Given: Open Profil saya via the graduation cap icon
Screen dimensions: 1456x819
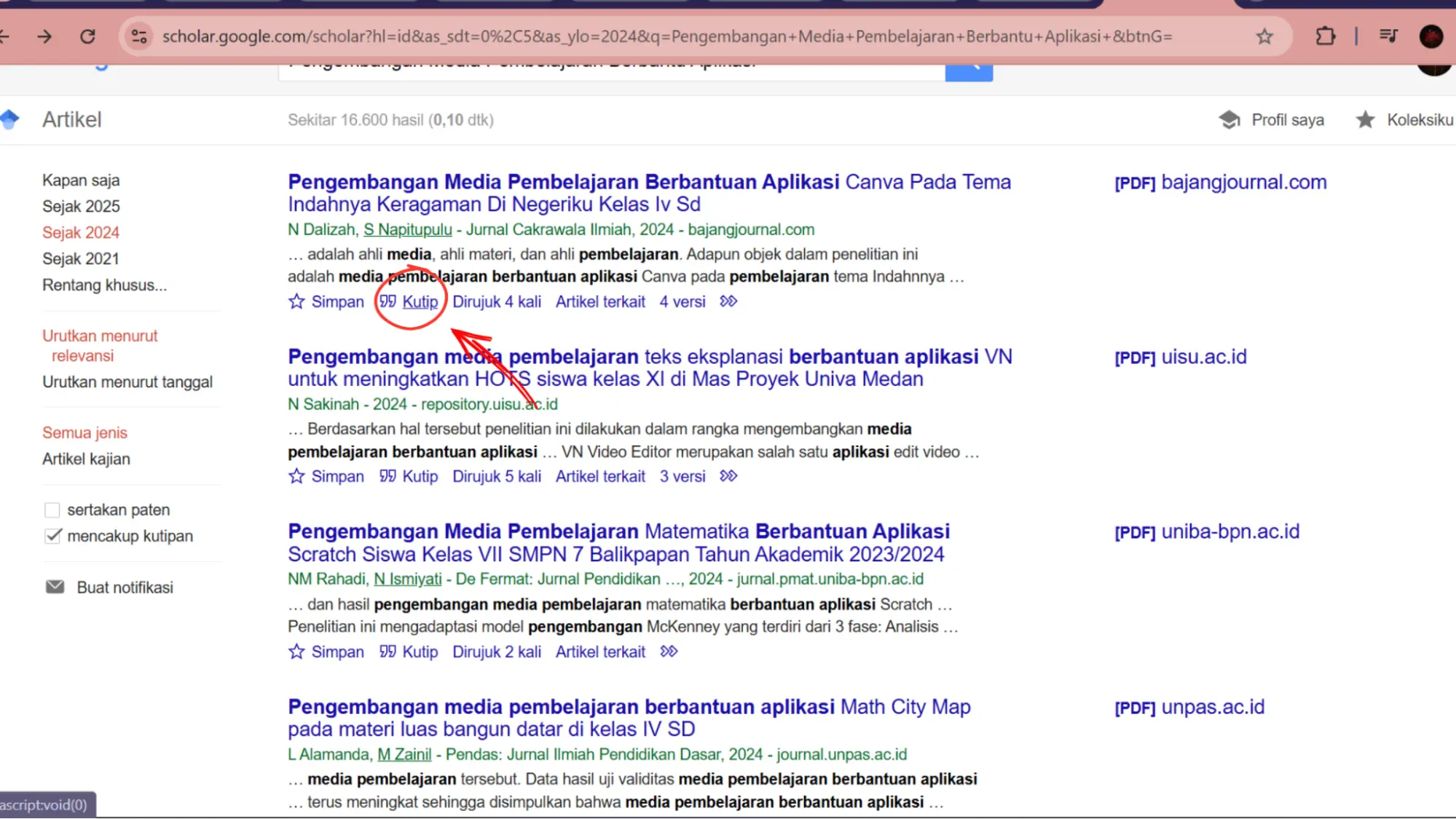Looking at the screenshot, I should pyautogui.click(x=1229, y=119).
